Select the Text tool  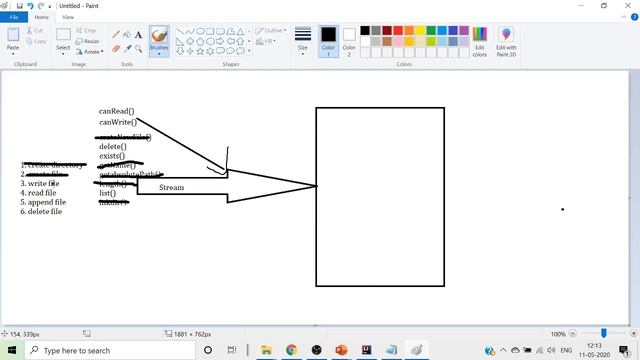138,35
